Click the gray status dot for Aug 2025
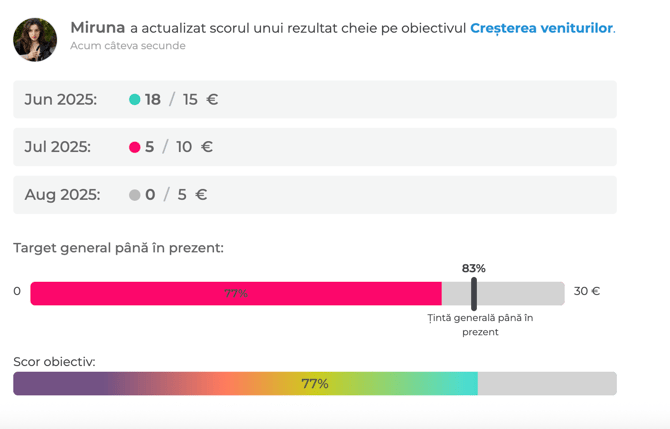Screen dimensions: 670x429 point(135,195)
